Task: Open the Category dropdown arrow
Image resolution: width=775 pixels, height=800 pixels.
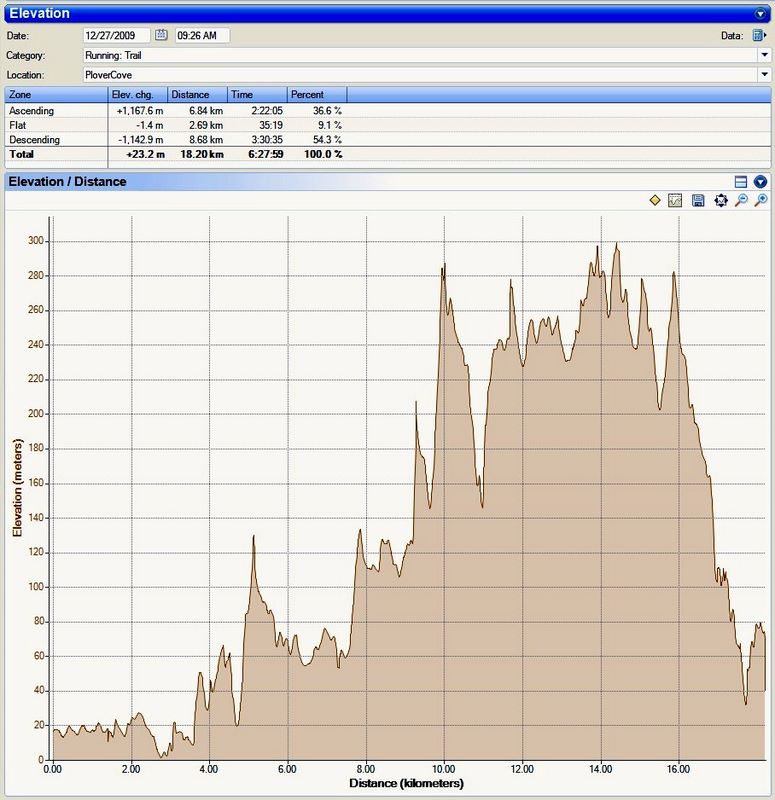Action: pyautogui.click(x=763, y=55)
